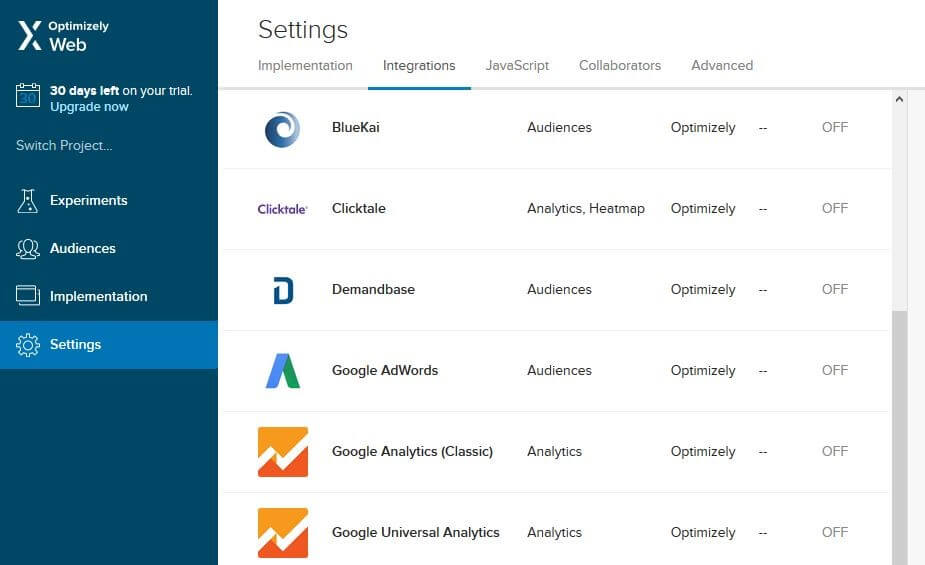Click the BlueKai logo icon
Screen dimensions: 925x565
pyautogui.click(x=283, y=129)
